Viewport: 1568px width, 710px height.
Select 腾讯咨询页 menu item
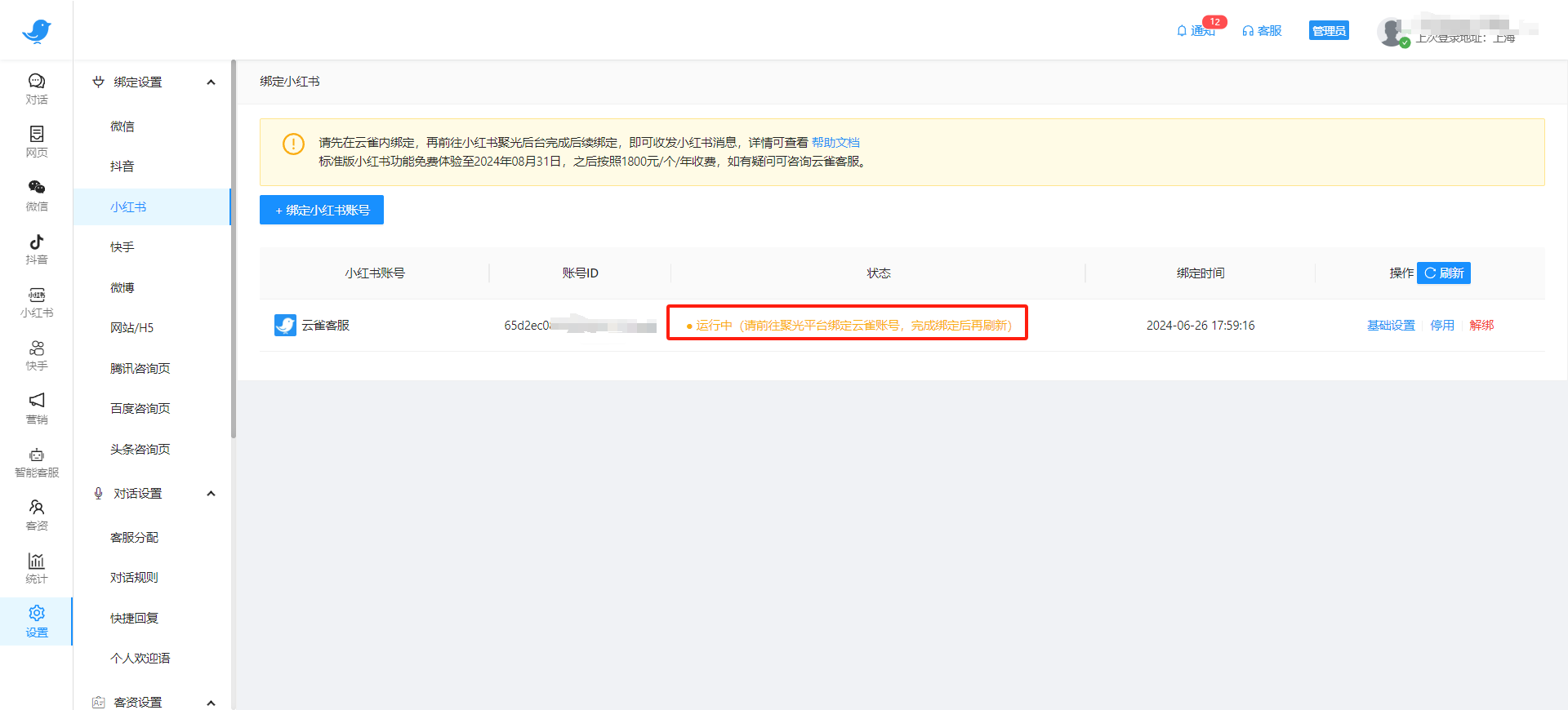140,369
